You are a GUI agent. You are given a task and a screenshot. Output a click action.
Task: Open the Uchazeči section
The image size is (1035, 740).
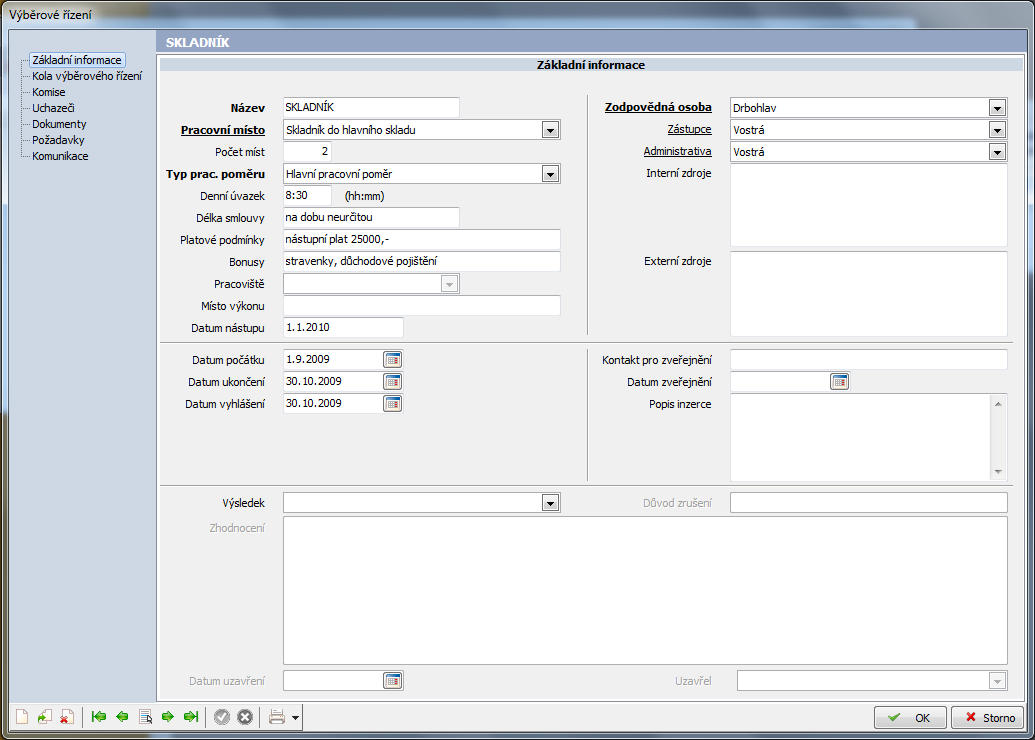53,108
